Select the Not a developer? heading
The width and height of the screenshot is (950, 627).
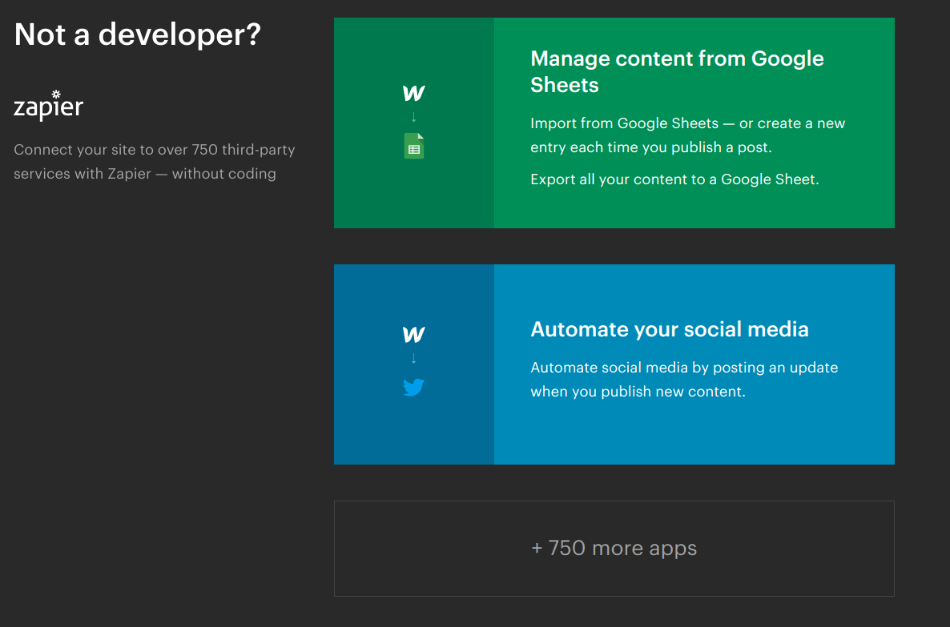(x=137, y=35)
